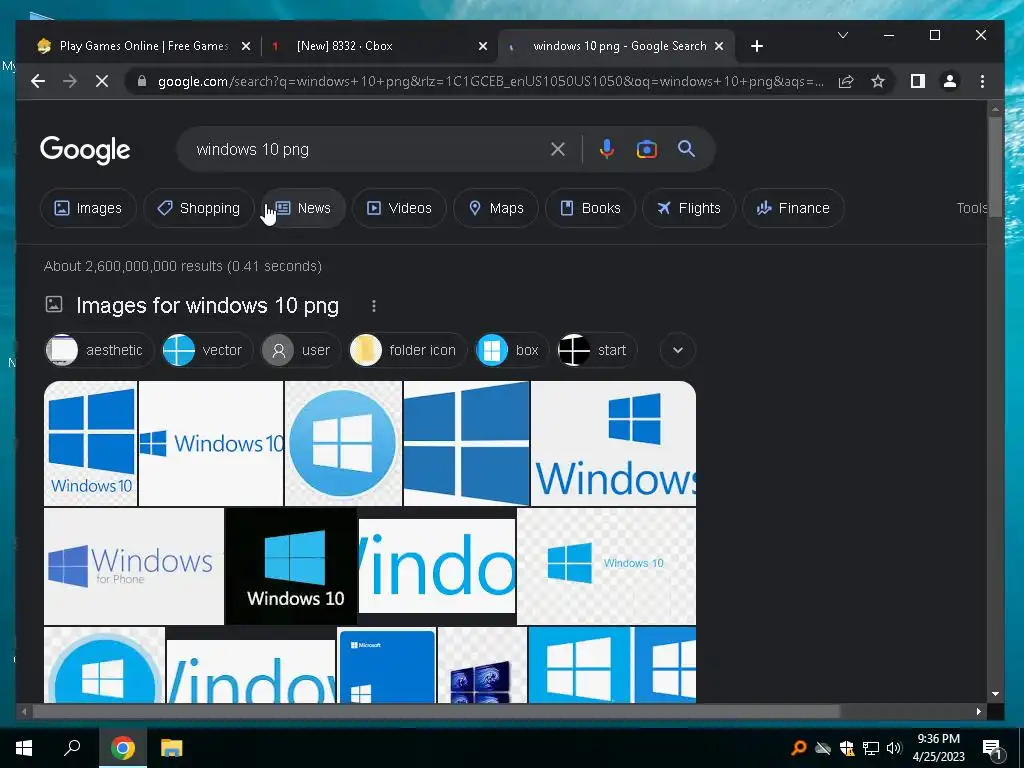The width and height of the screenshot is (1024, 768).
Task: Open File Explorer from the taskbar
Action: tap(172, 748)
